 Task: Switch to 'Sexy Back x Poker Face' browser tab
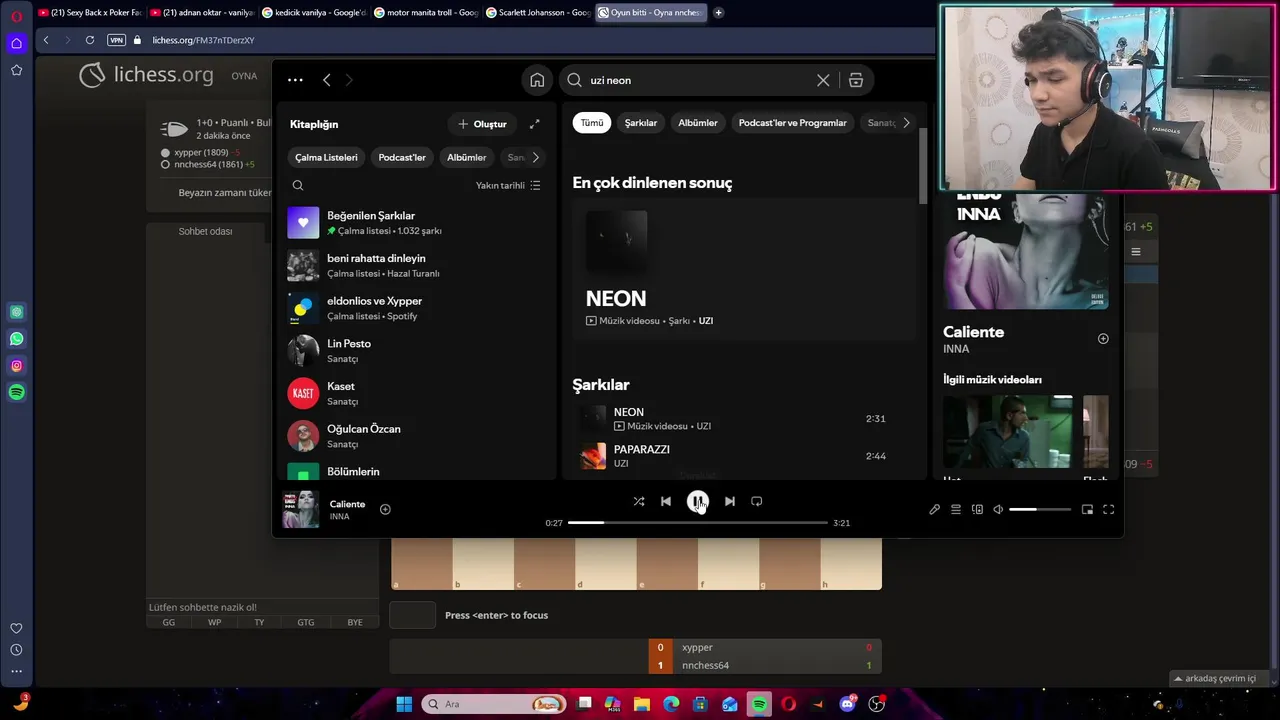[90, 13]
